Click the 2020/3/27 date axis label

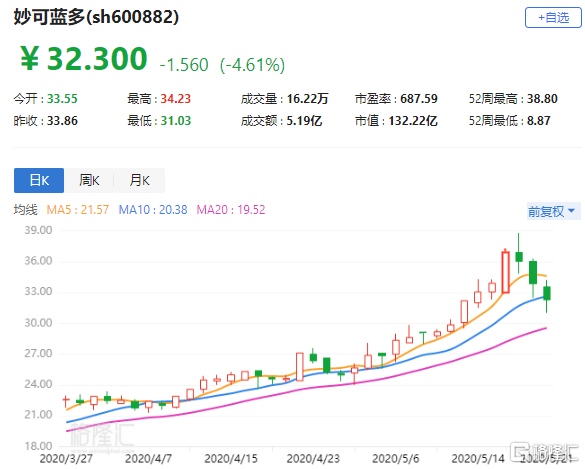[66, 459]
